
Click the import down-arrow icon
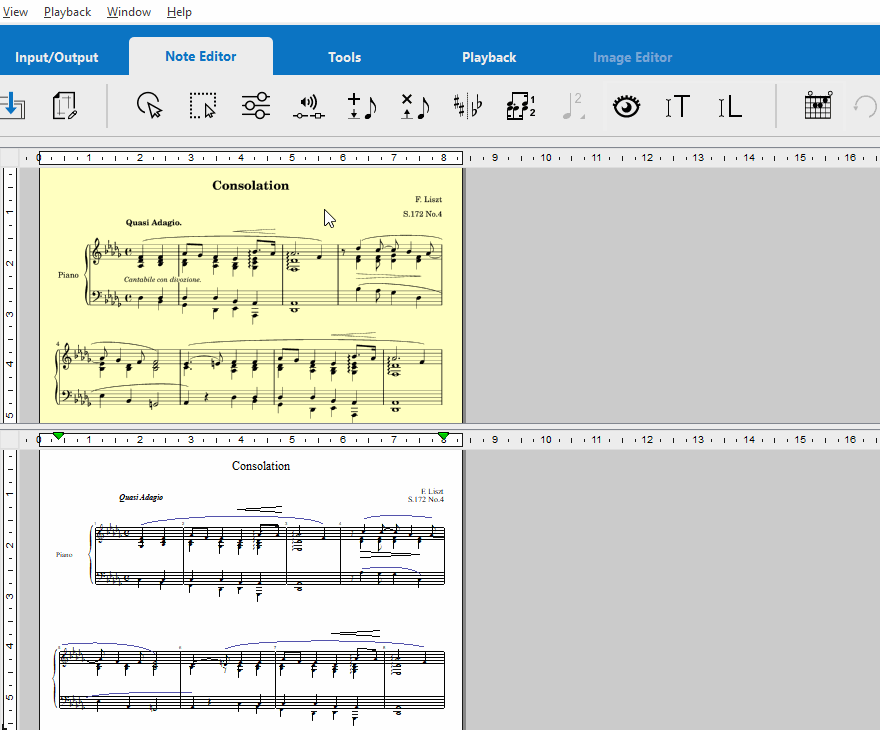[12, 105]
